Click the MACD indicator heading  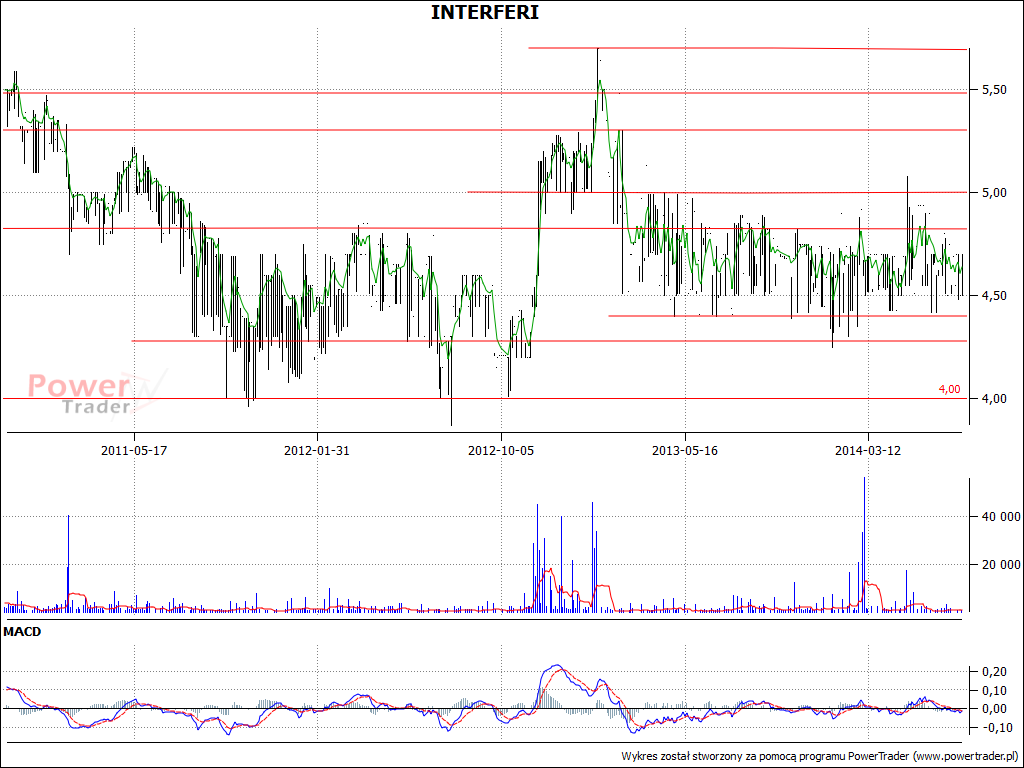[22, 632]
